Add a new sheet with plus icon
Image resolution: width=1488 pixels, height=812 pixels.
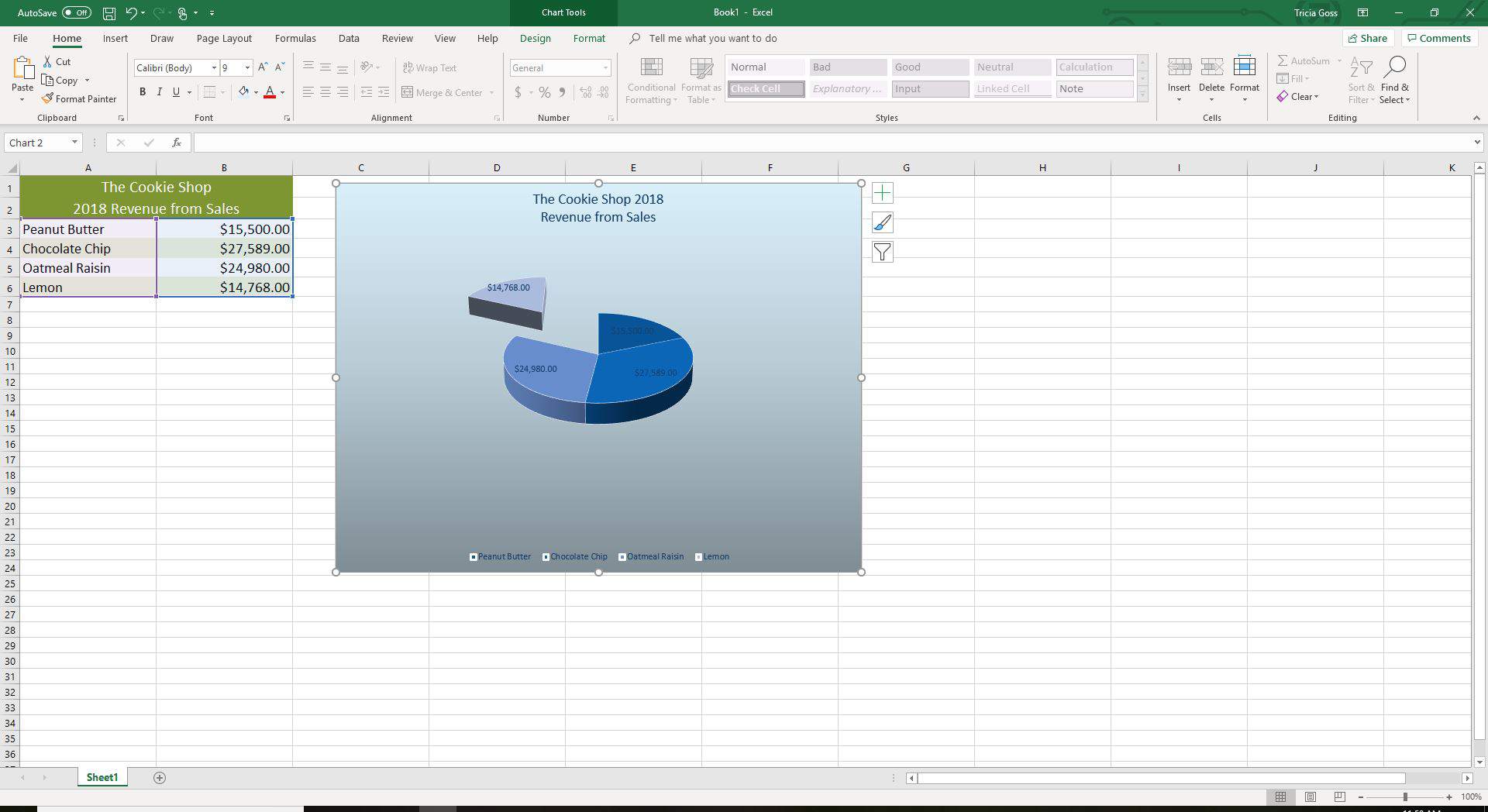pyautogui.click(x=160, y=778)
